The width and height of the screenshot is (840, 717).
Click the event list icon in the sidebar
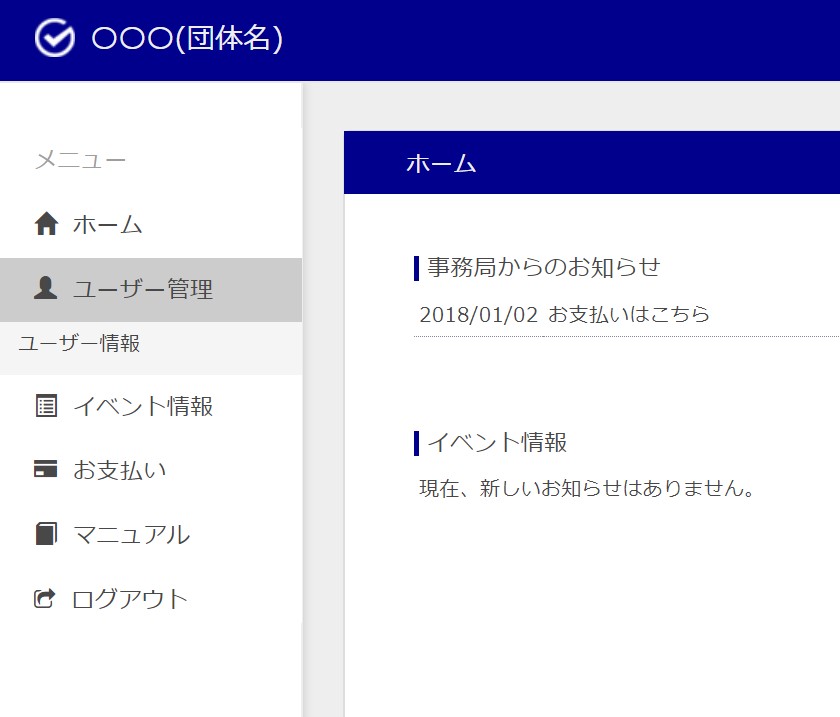pyautogui.click(x=45, y=406)
